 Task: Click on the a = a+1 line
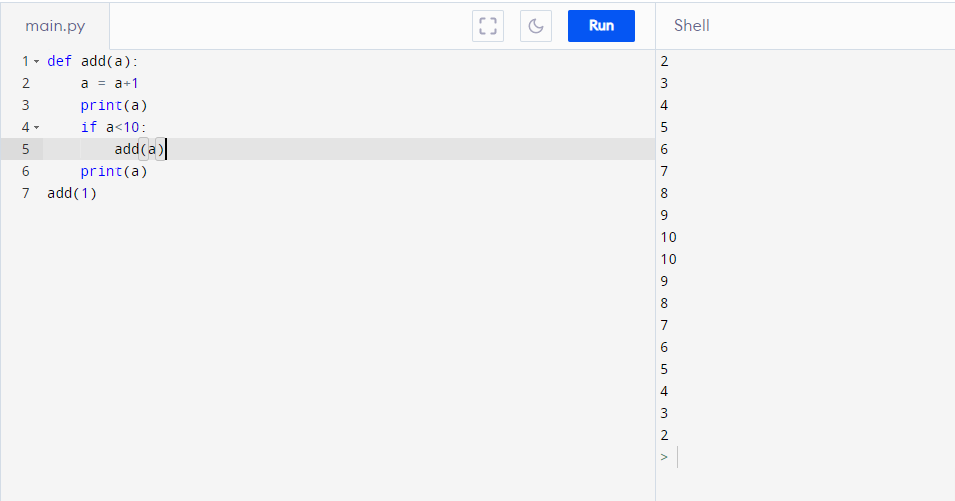tap(110, 83)
